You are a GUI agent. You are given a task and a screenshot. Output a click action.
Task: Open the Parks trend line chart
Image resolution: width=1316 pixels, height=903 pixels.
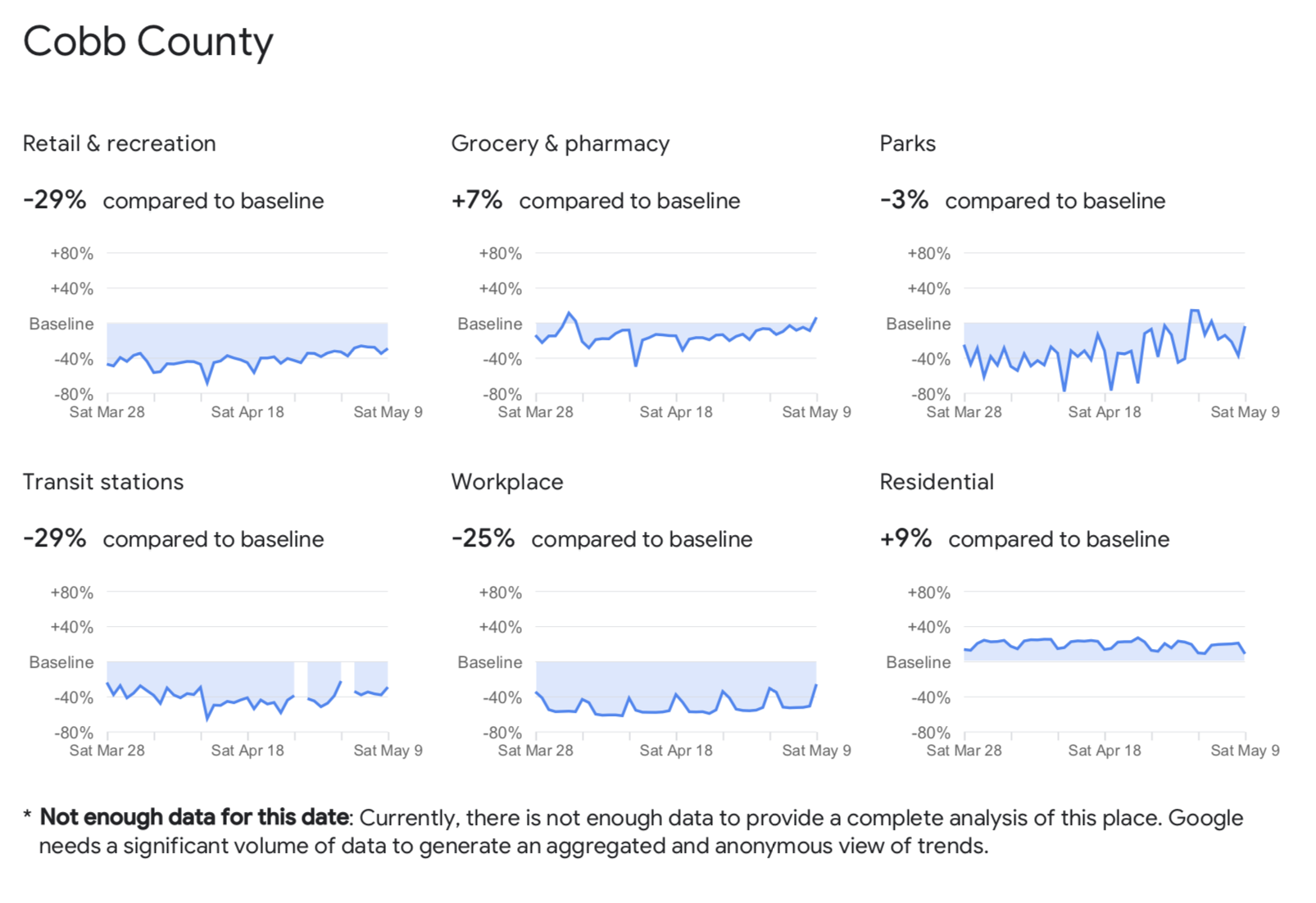1104,344
